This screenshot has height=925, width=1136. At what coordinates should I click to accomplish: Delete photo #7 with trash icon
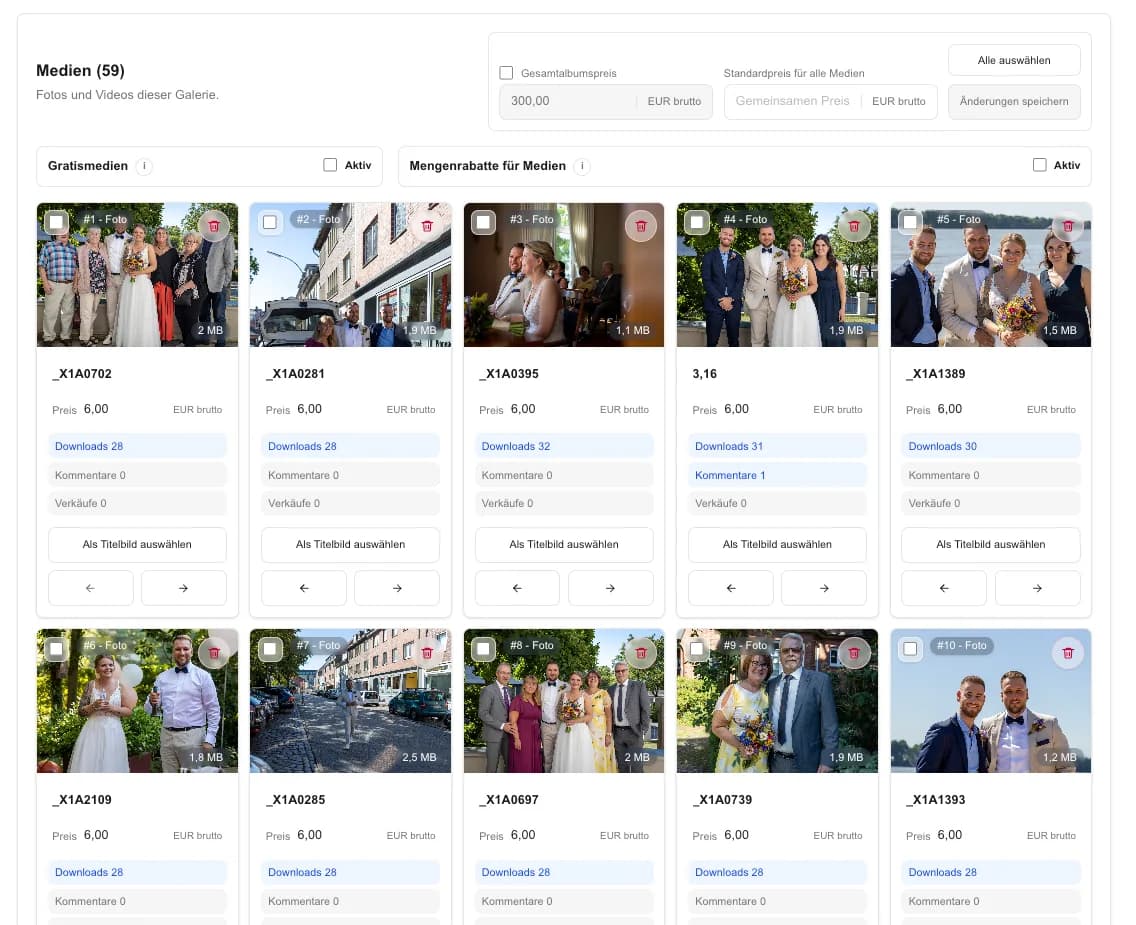click(427, 653)
